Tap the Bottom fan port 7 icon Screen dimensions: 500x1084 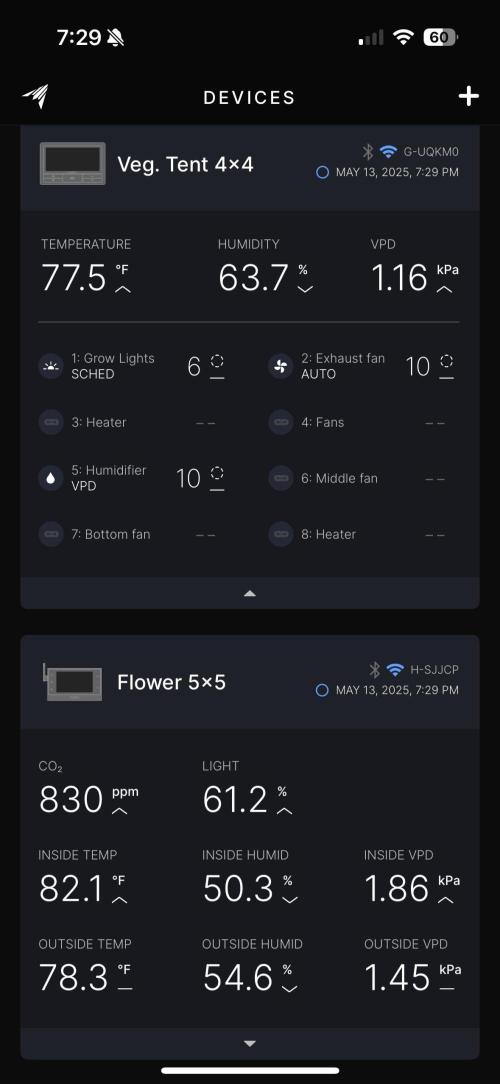tap(51, 534)
